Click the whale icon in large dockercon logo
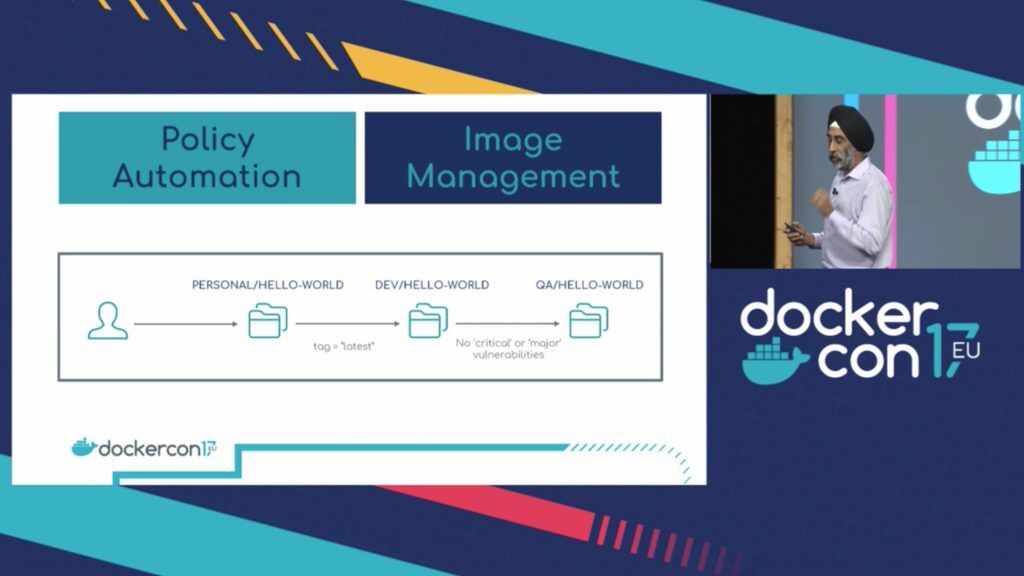The image size is (1024, 576). click(x=776, y=360)
